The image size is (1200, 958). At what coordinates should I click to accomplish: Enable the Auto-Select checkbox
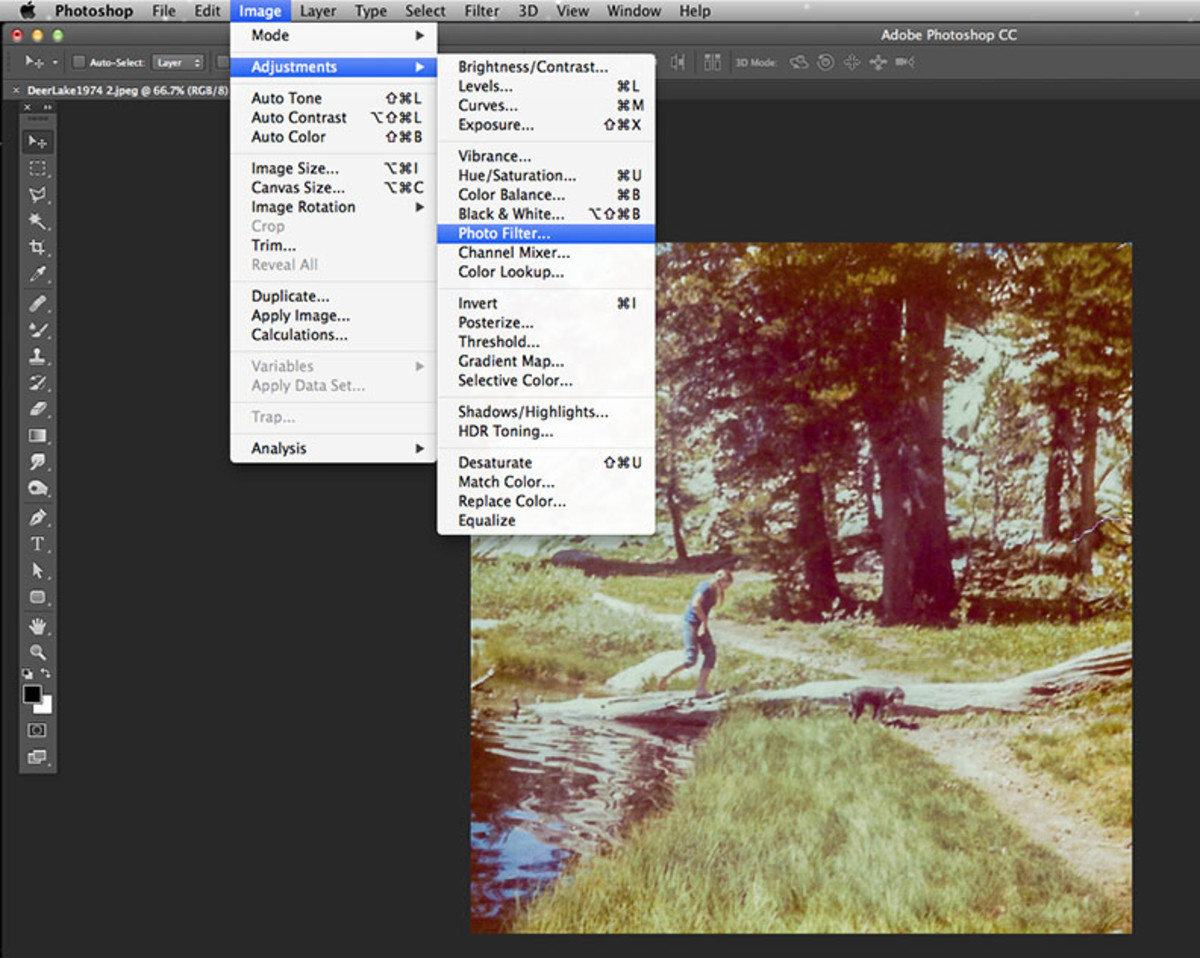tap(79, 62)
